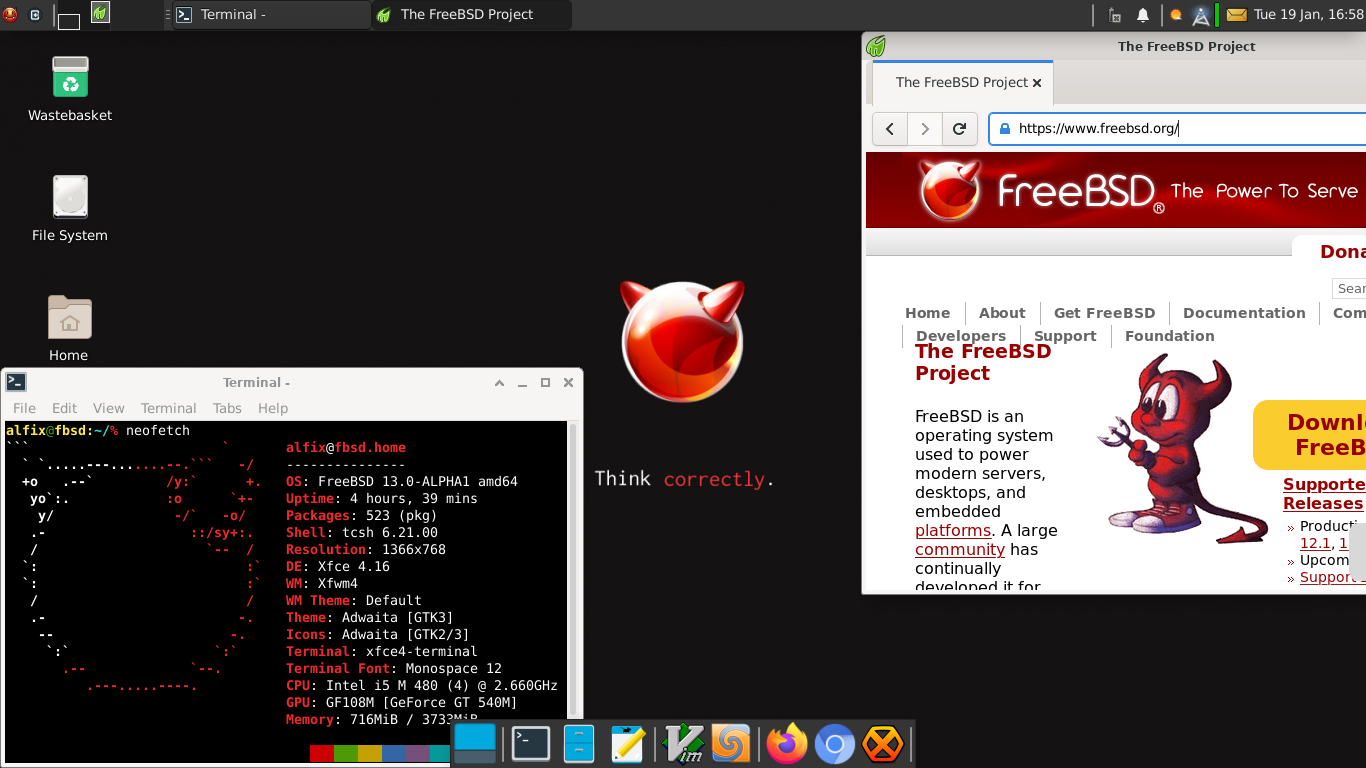The image size is (1366, 768).
Task: Click the URL address bar
Action: tap(1180, 128)
